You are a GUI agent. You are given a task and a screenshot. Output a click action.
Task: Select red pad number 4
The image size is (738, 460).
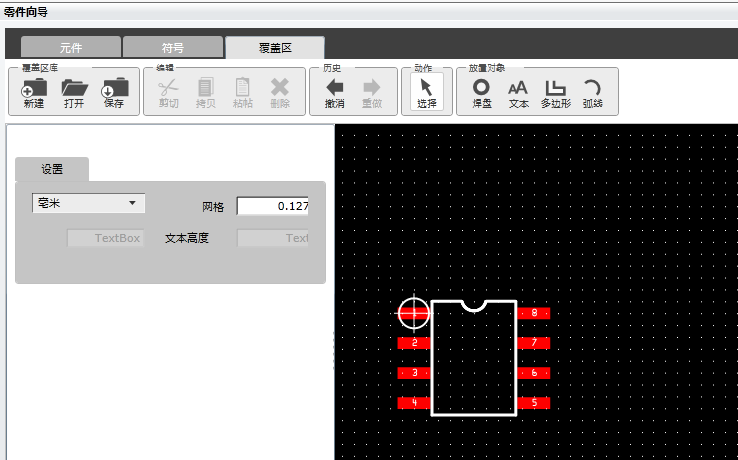point(414,403)
